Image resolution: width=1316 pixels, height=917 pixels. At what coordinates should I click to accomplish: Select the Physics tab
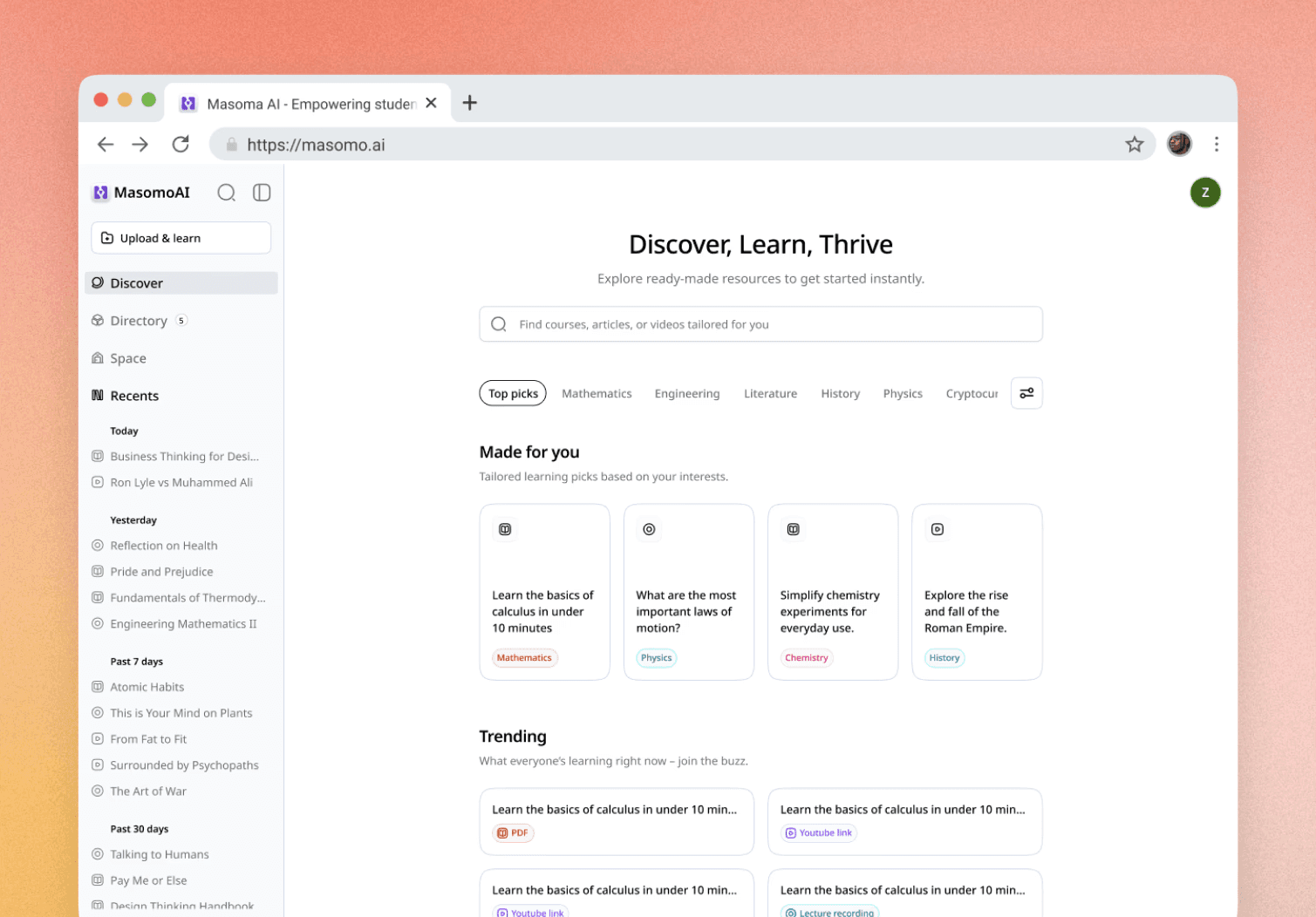(903, 393)
